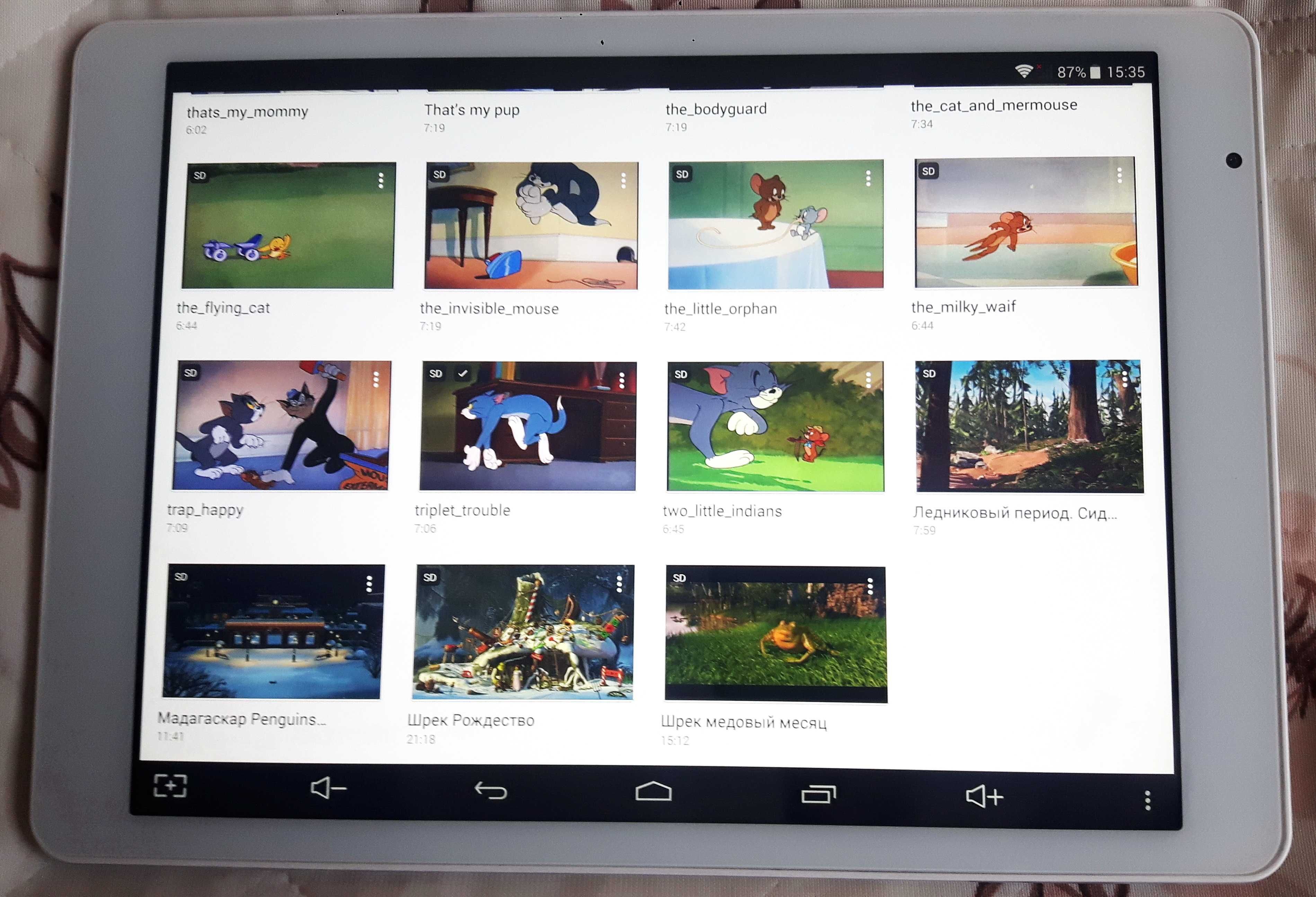This screenshot has height=897, width=1316.
Task: Tap the screenshot capture icon in navigation bar
Action: point(170,786)
